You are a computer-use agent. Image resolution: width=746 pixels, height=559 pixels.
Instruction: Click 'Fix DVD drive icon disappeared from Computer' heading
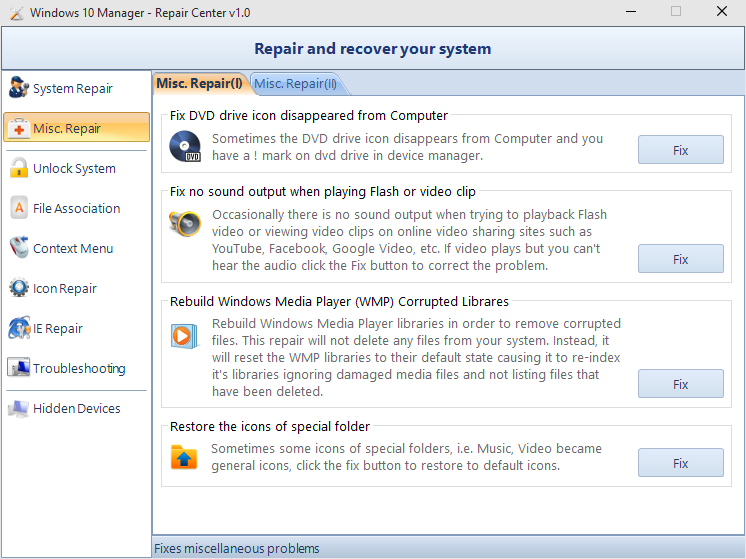pyautogui.click(x=309, y=116)
